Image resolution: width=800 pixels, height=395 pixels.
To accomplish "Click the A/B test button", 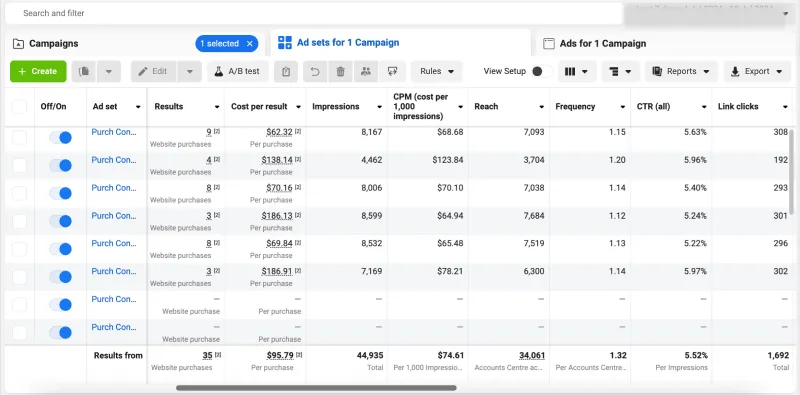I will [x=238, y=71].
